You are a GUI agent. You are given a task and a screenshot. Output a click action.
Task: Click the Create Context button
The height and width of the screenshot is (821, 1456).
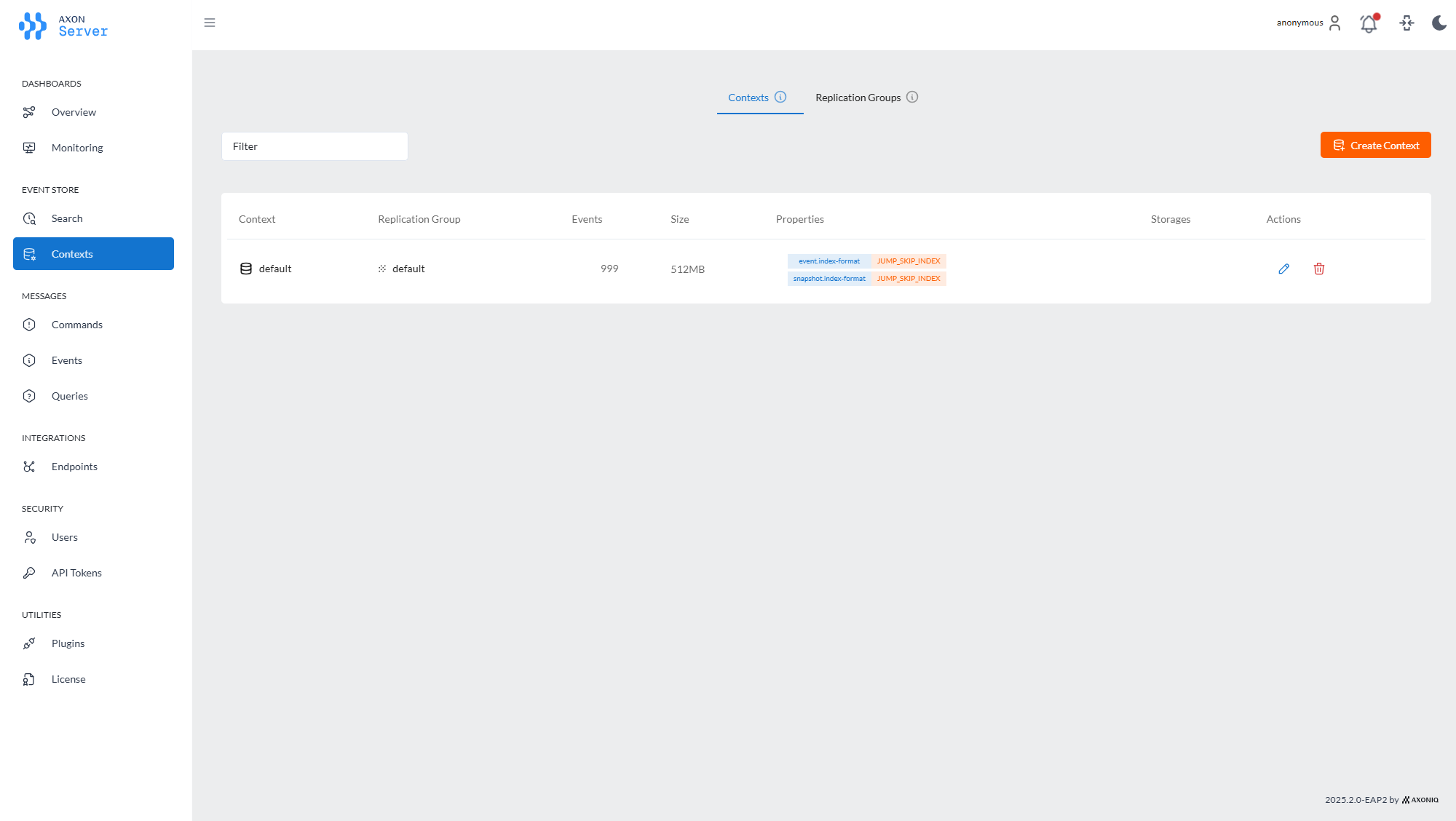[x=1374, y=145]
